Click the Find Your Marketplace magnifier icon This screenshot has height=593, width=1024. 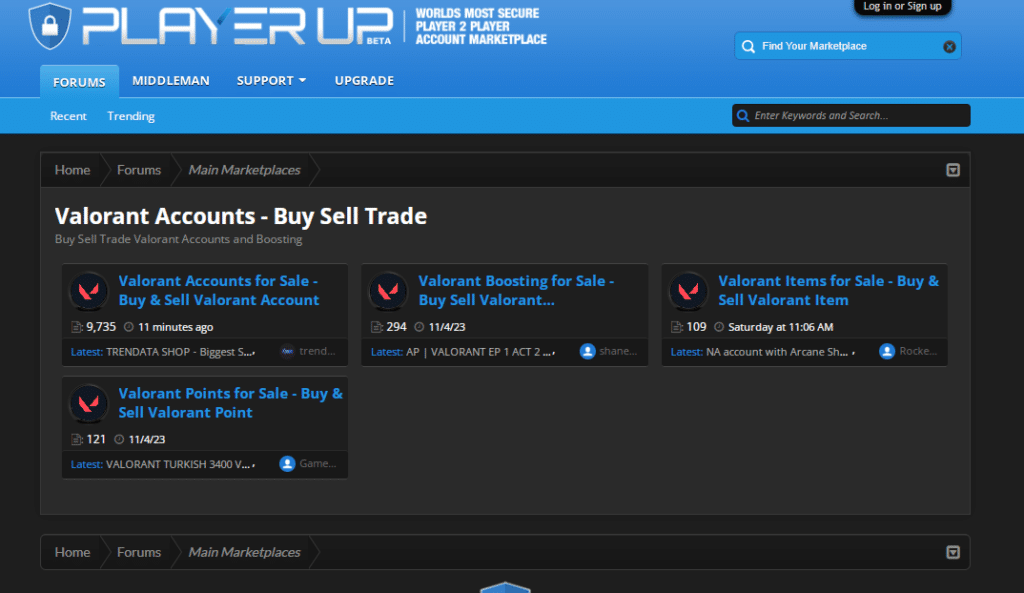pos(748,46)
